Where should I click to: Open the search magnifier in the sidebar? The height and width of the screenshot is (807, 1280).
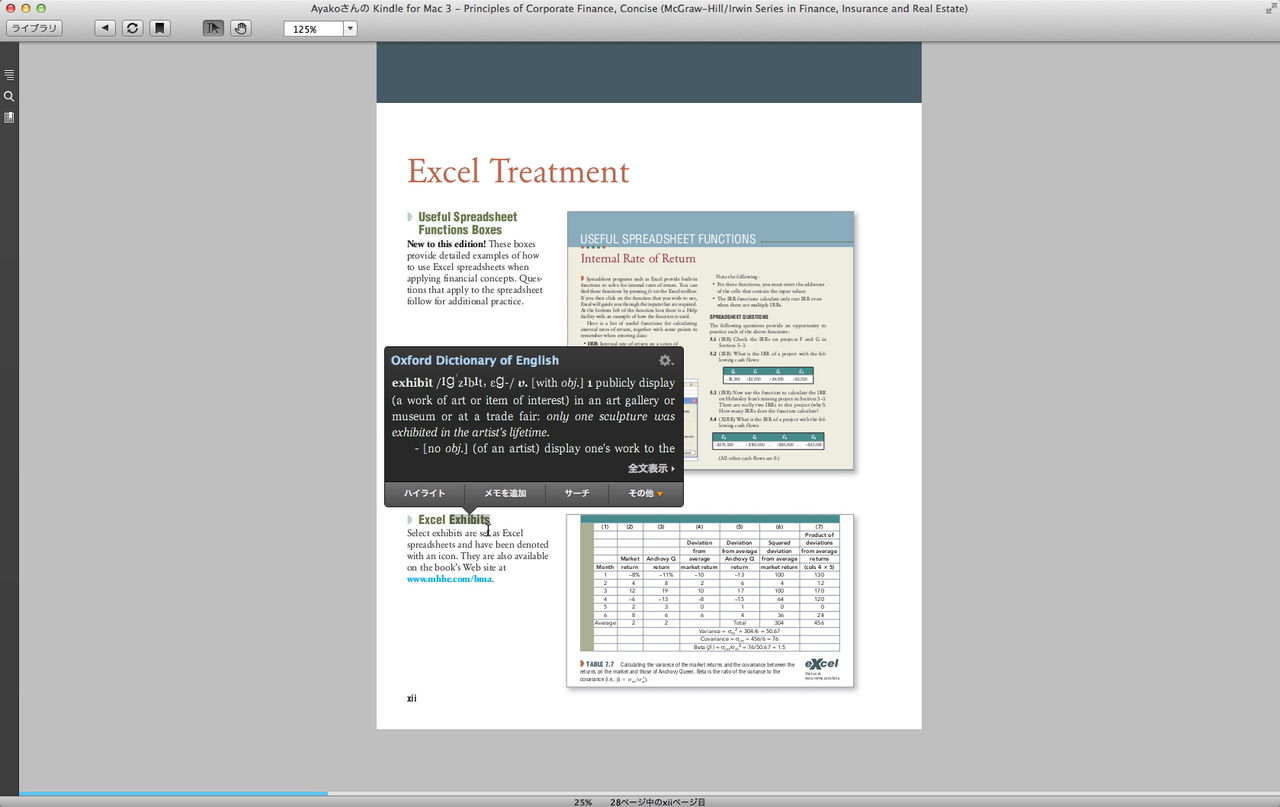(9, 96)
